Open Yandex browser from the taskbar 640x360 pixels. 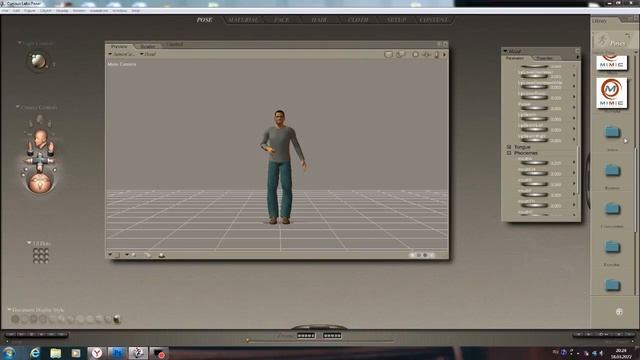(x=97, y=353)
